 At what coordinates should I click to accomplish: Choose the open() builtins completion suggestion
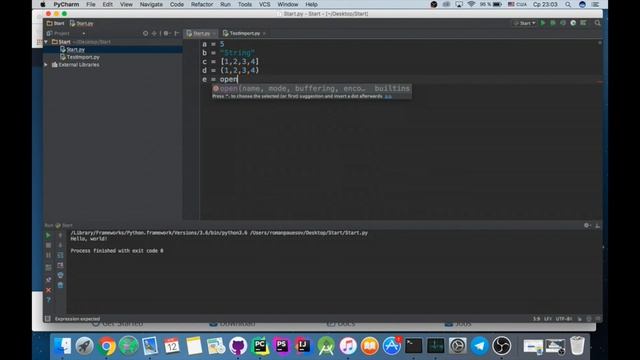click(311, 89)
